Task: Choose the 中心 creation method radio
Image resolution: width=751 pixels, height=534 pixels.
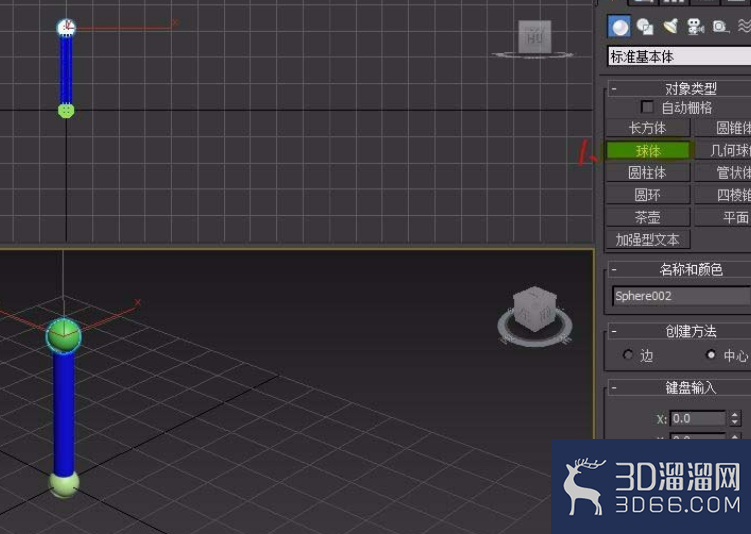Action: 711,355
